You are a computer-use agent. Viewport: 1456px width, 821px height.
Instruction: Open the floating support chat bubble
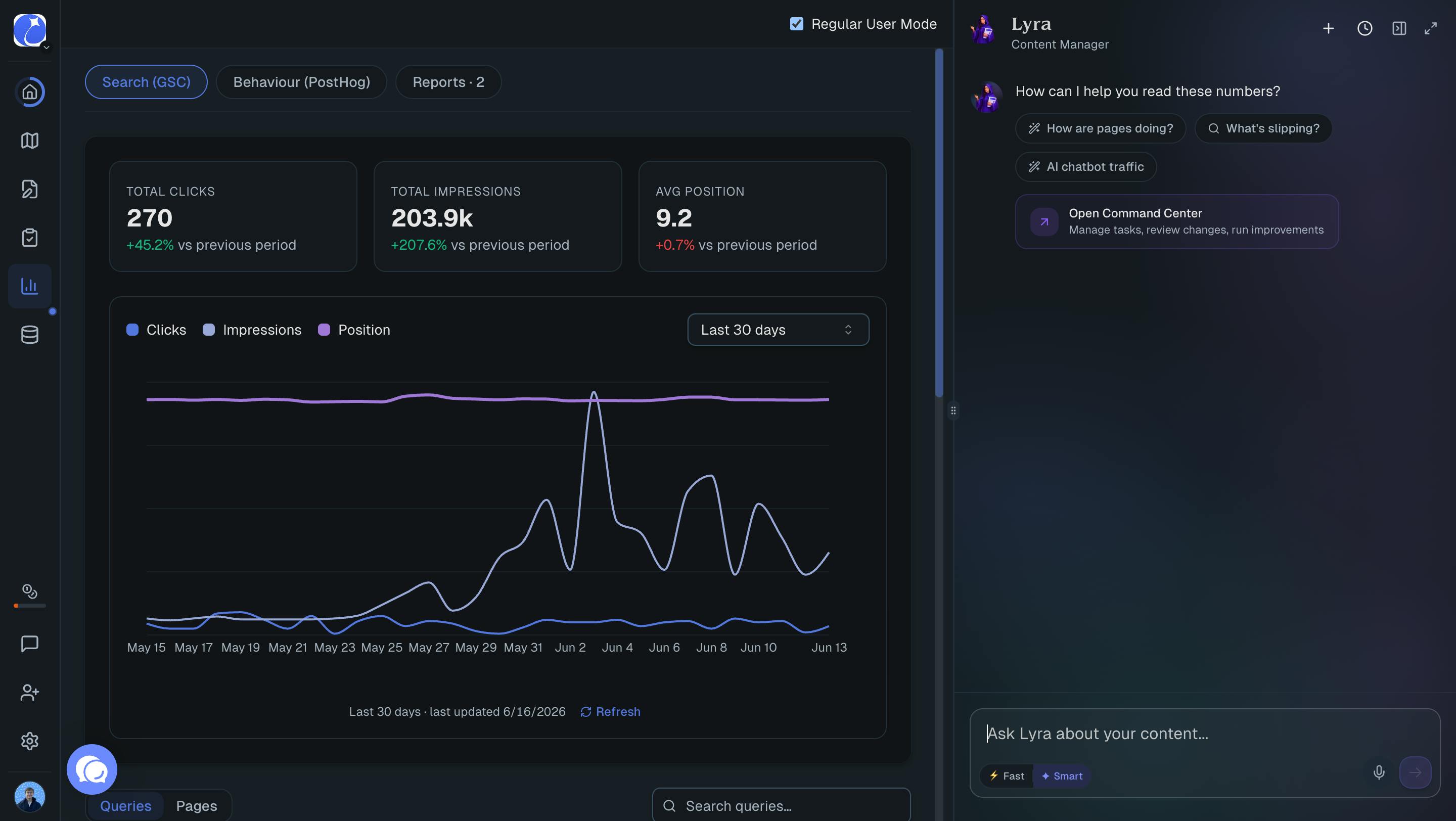click(x=92, y=769)
